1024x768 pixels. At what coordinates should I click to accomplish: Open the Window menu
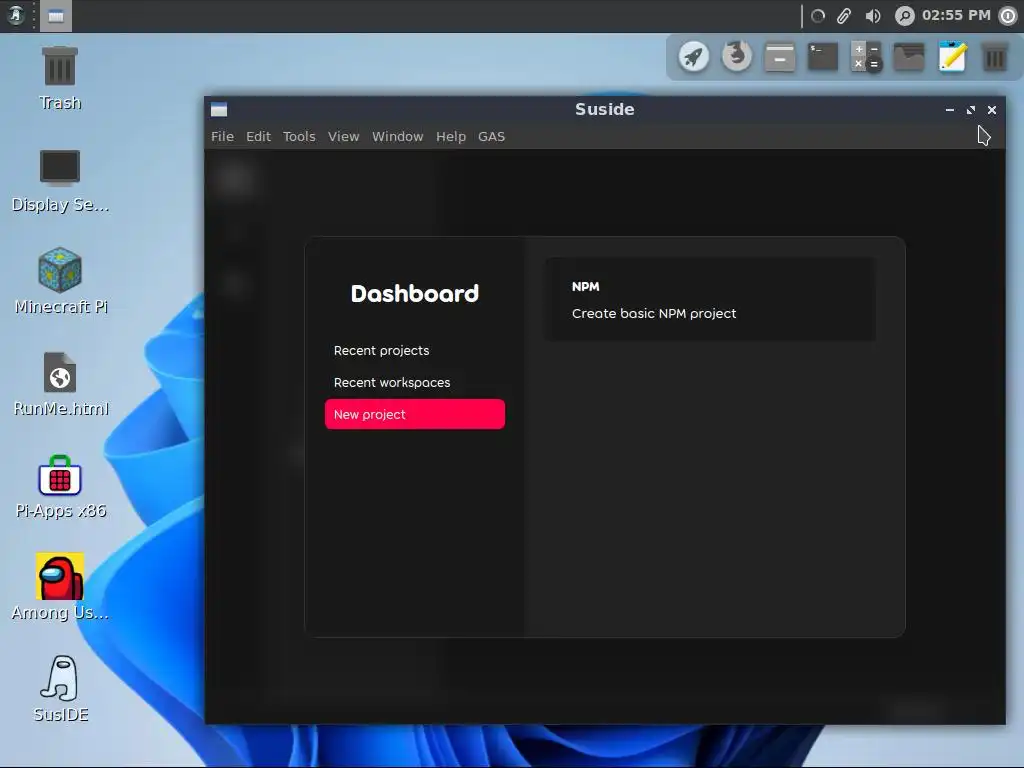pyautogui.click(x=398, y=136)
